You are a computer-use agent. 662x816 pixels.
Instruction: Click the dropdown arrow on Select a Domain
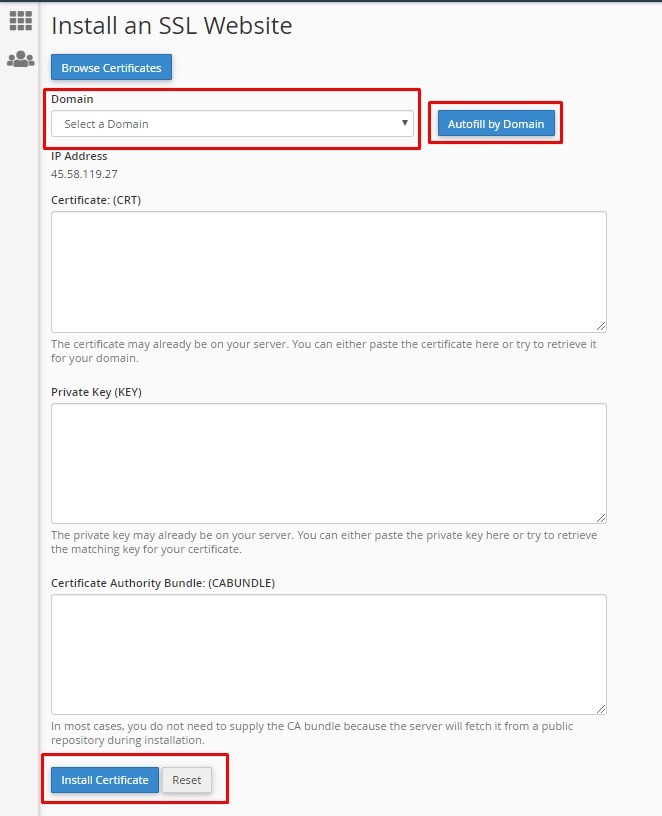[x=404, y=123]
